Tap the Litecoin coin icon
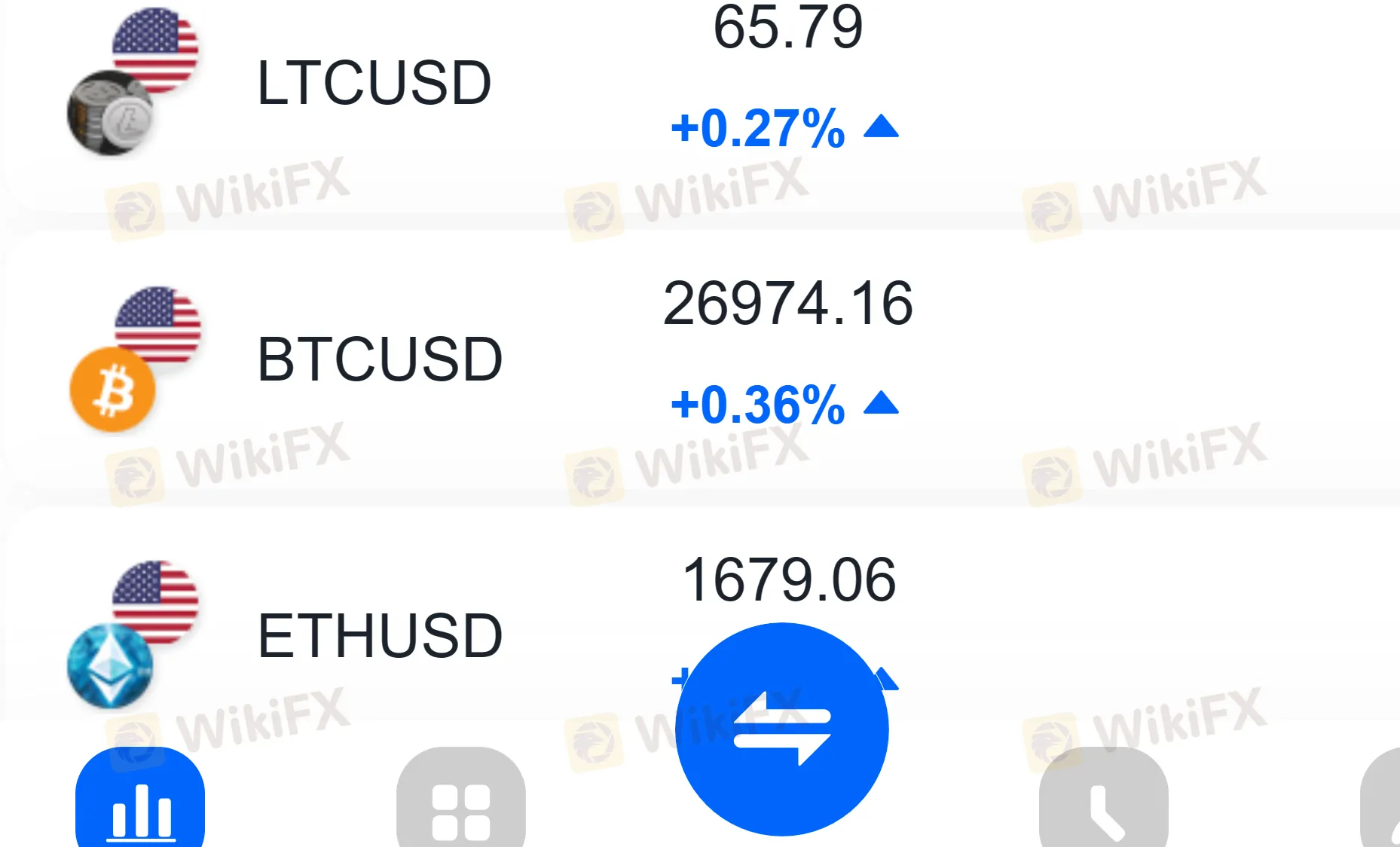The height and width of the screenshot is (847, 1400). [110, 114]
